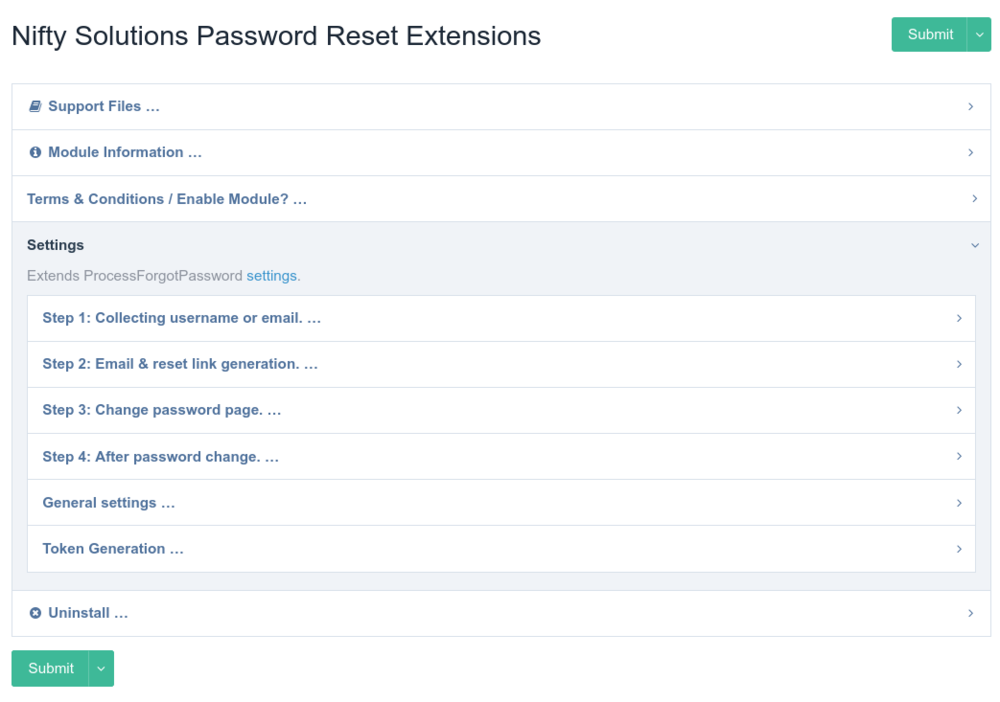Expand Step 2: Email & reset link generation

point(180,364)
